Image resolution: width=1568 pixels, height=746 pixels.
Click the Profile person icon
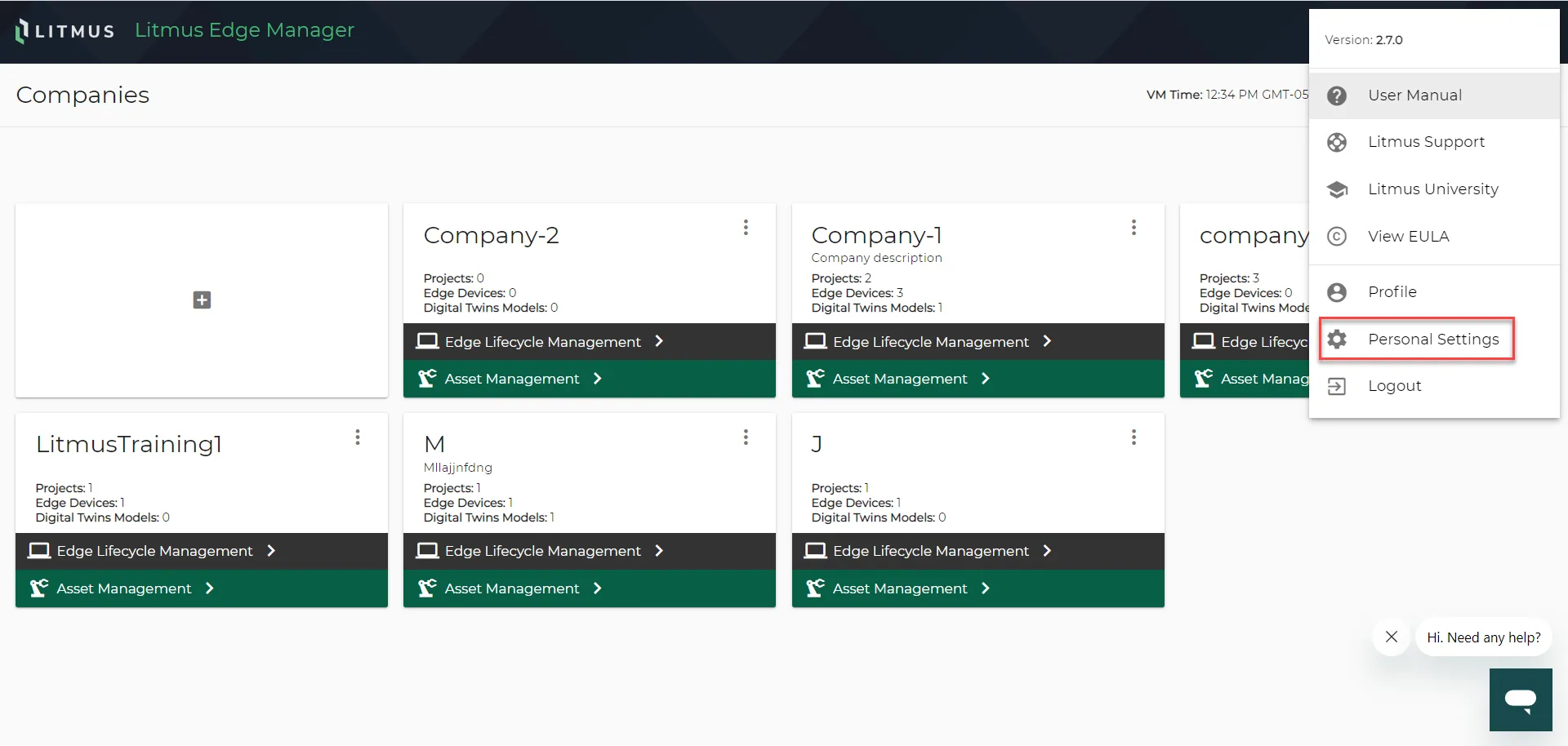click(1337, 292)
